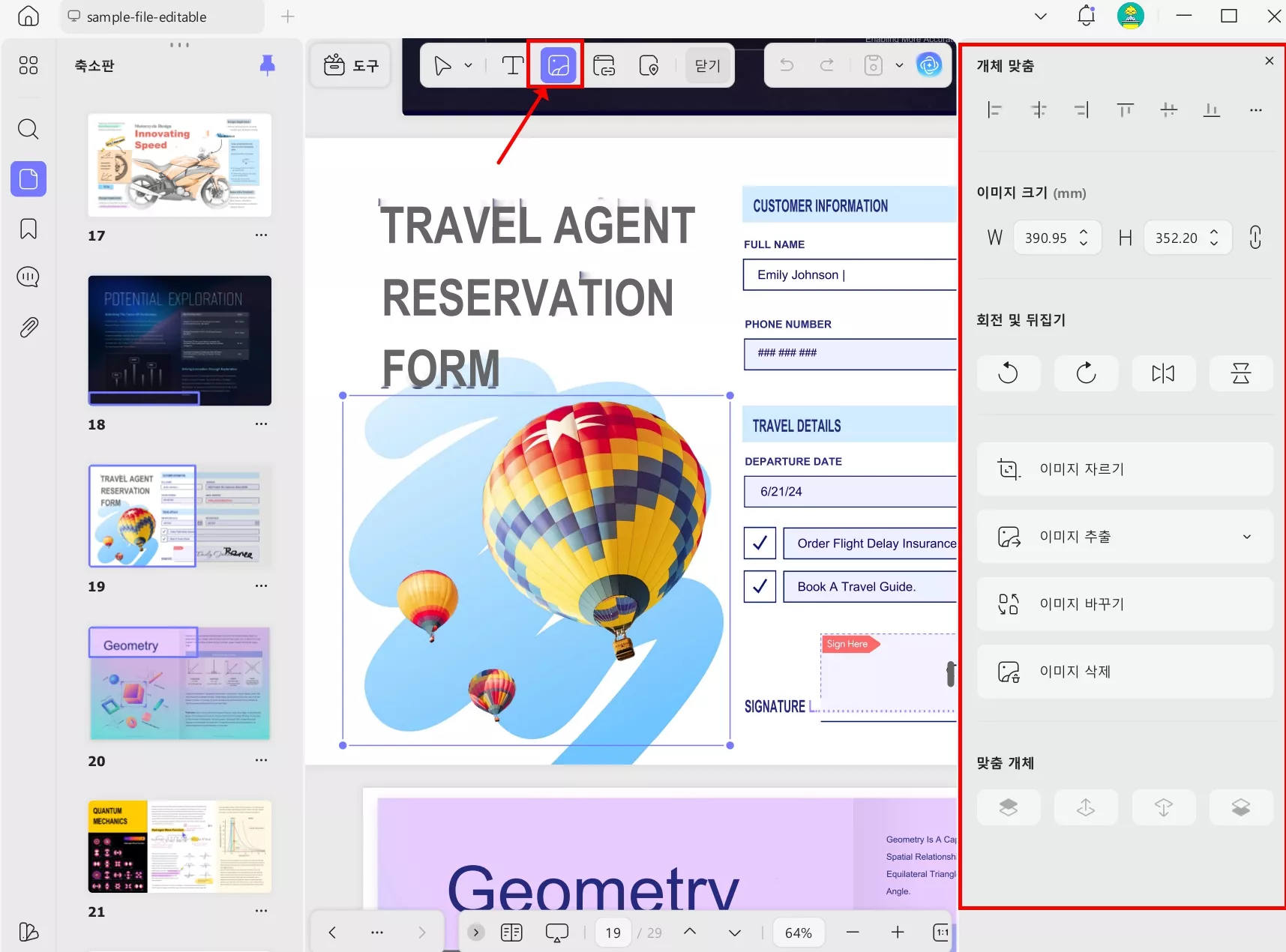Open the user profile avatar
This screenshot has width=1286, height=952.
coord(1130,16)
